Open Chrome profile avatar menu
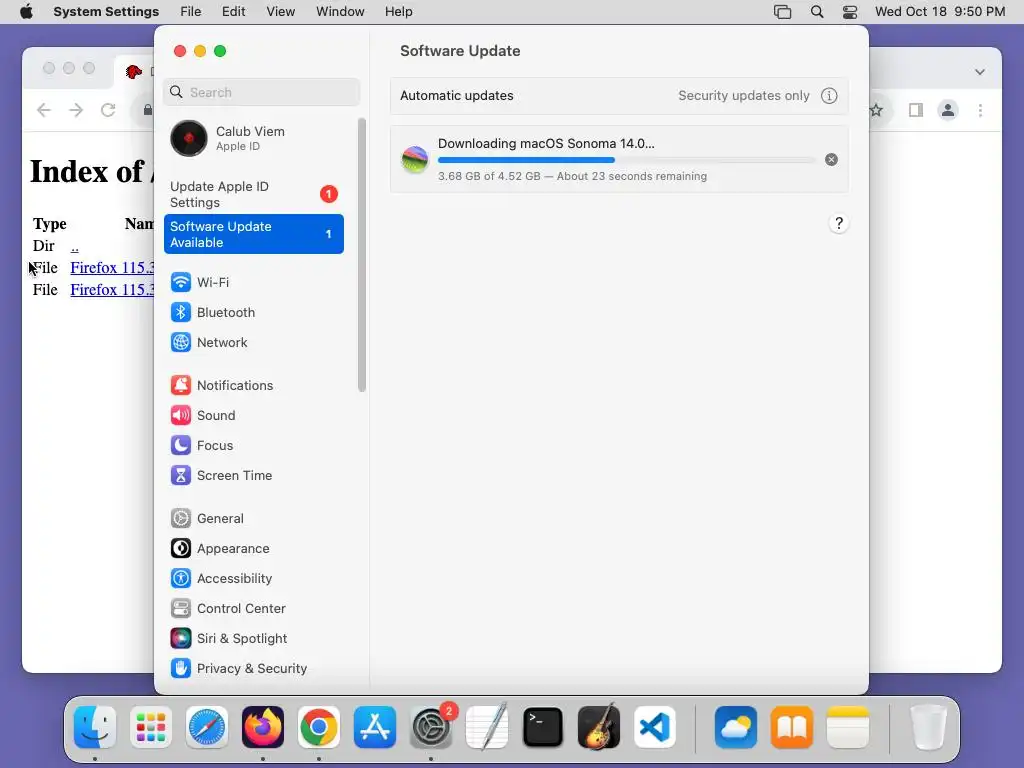1024x768 pixels. tap(948, 110)
